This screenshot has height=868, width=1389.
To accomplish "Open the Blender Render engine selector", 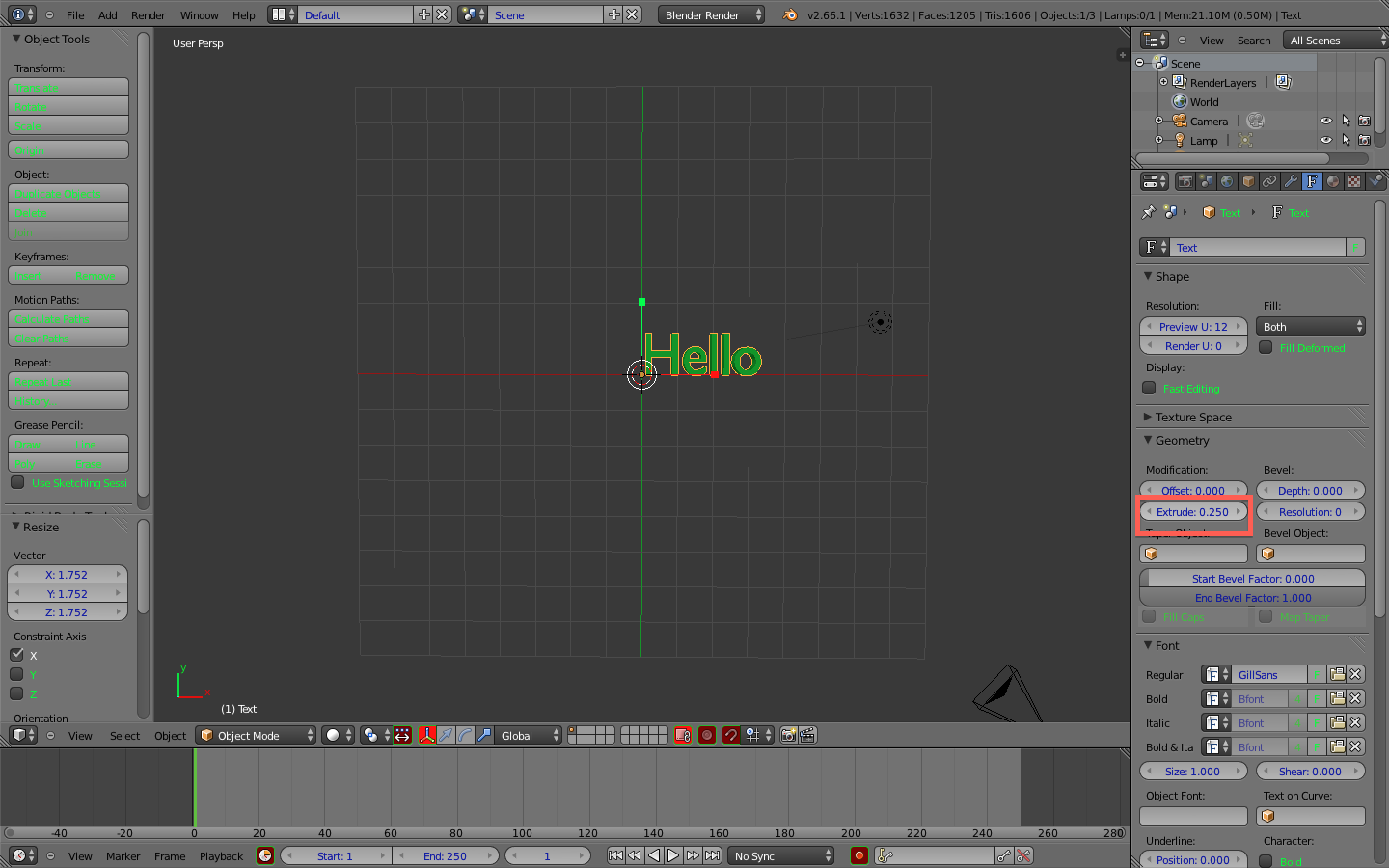I will coord(712,14).
